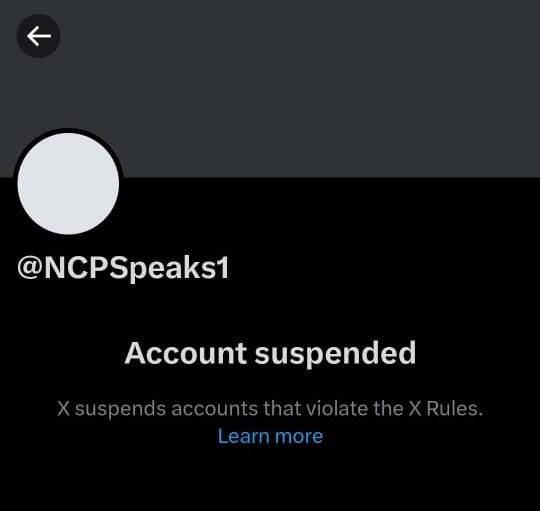Image resolution: width=540 pixels, height=511 pixels.
Task: Tap the X Rules phrase in description
Action: (446, 409)
